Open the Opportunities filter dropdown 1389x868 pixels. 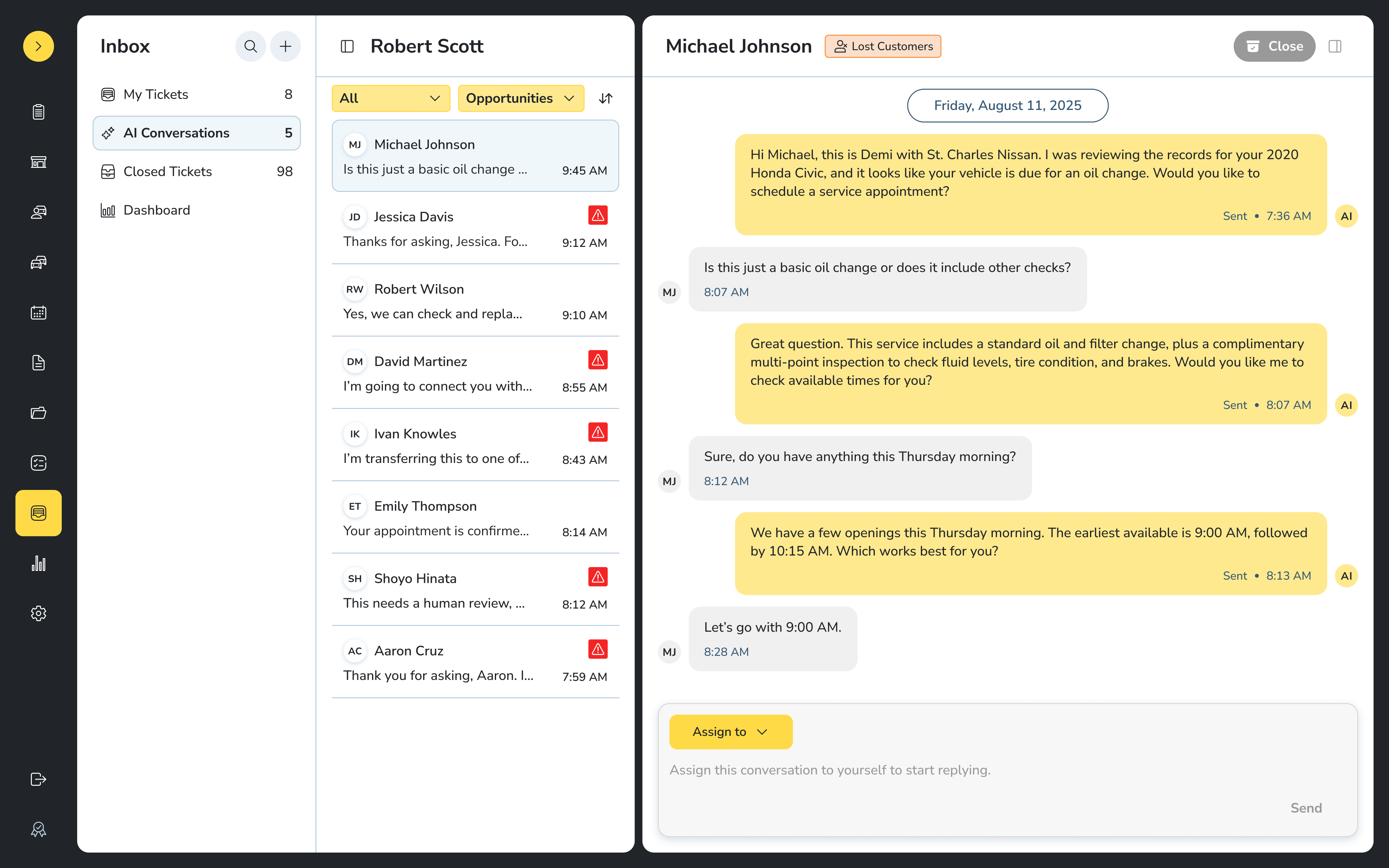520,98
